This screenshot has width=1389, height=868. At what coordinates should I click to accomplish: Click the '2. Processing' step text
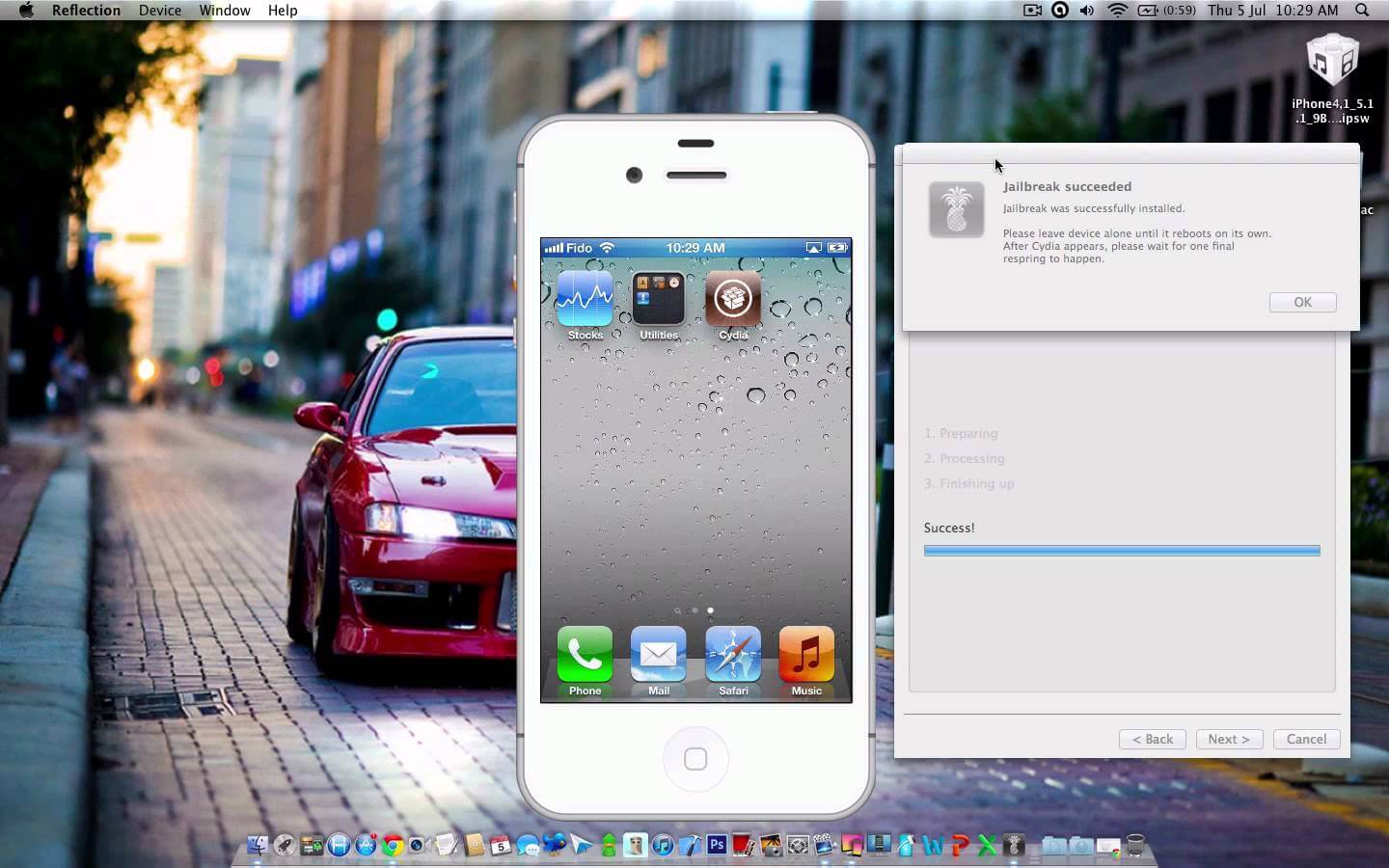coord(965,458)
